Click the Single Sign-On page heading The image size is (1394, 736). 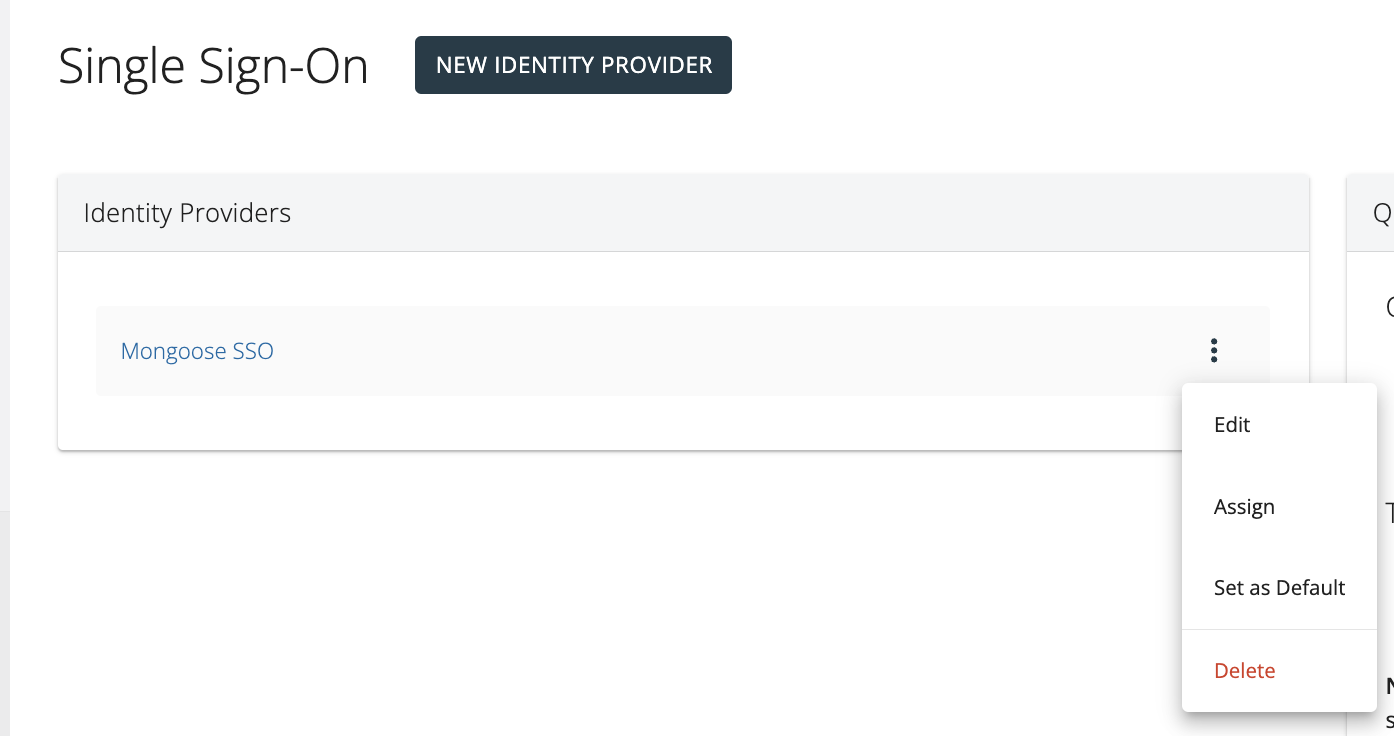coord(213,67)
